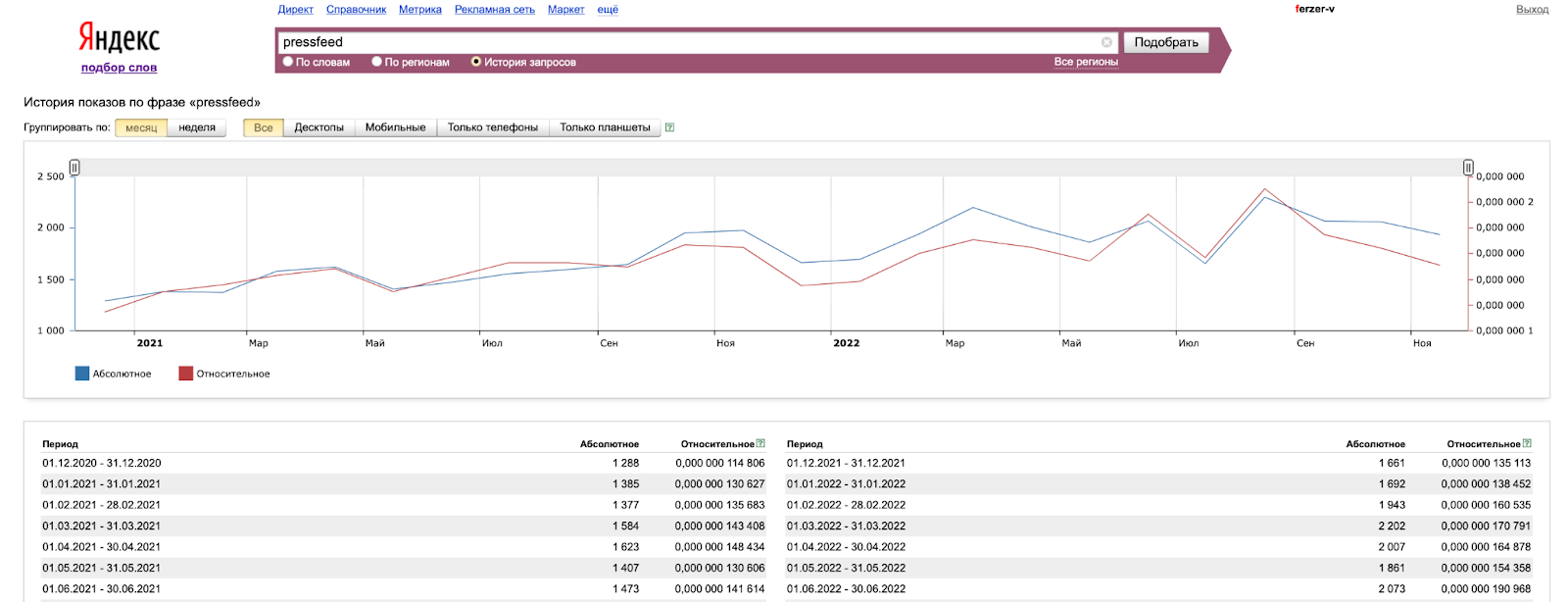This screenshot has width=1568, height=602.
Task: Open the Директ link
Action: pyautogui.click(x=296, y=10)
